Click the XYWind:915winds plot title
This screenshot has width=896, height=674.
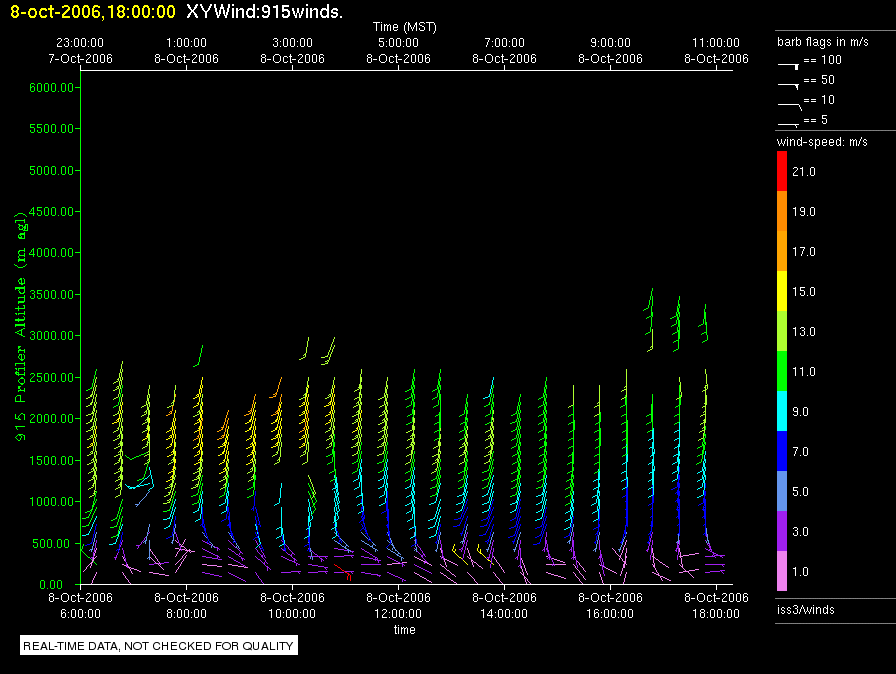pyautogui.click(x=264, y=12)
